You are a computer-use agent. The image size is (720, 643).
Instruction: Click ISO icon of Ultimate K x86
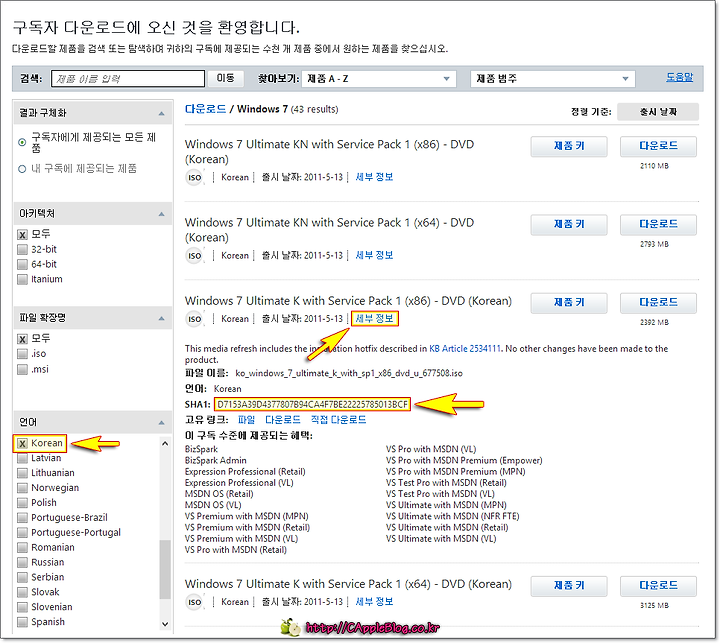(195, 319)
